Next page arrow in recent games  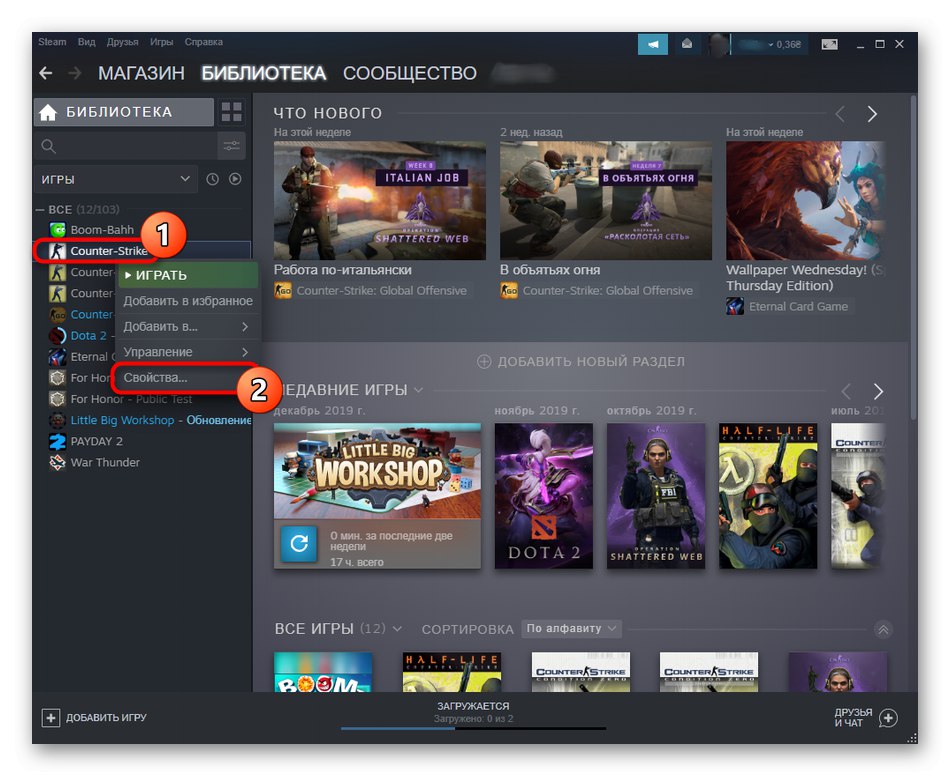click(x=878, y=391)
